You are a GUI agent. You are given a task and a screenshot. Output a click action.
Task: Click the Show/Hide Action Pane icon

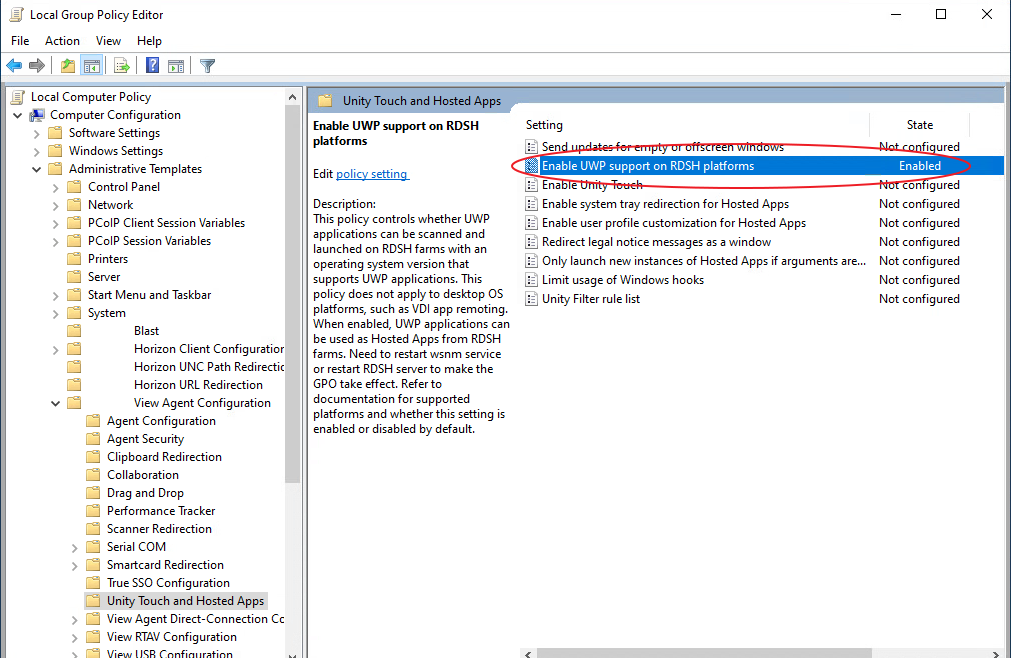pyautogui.click(x=176, y=66)
